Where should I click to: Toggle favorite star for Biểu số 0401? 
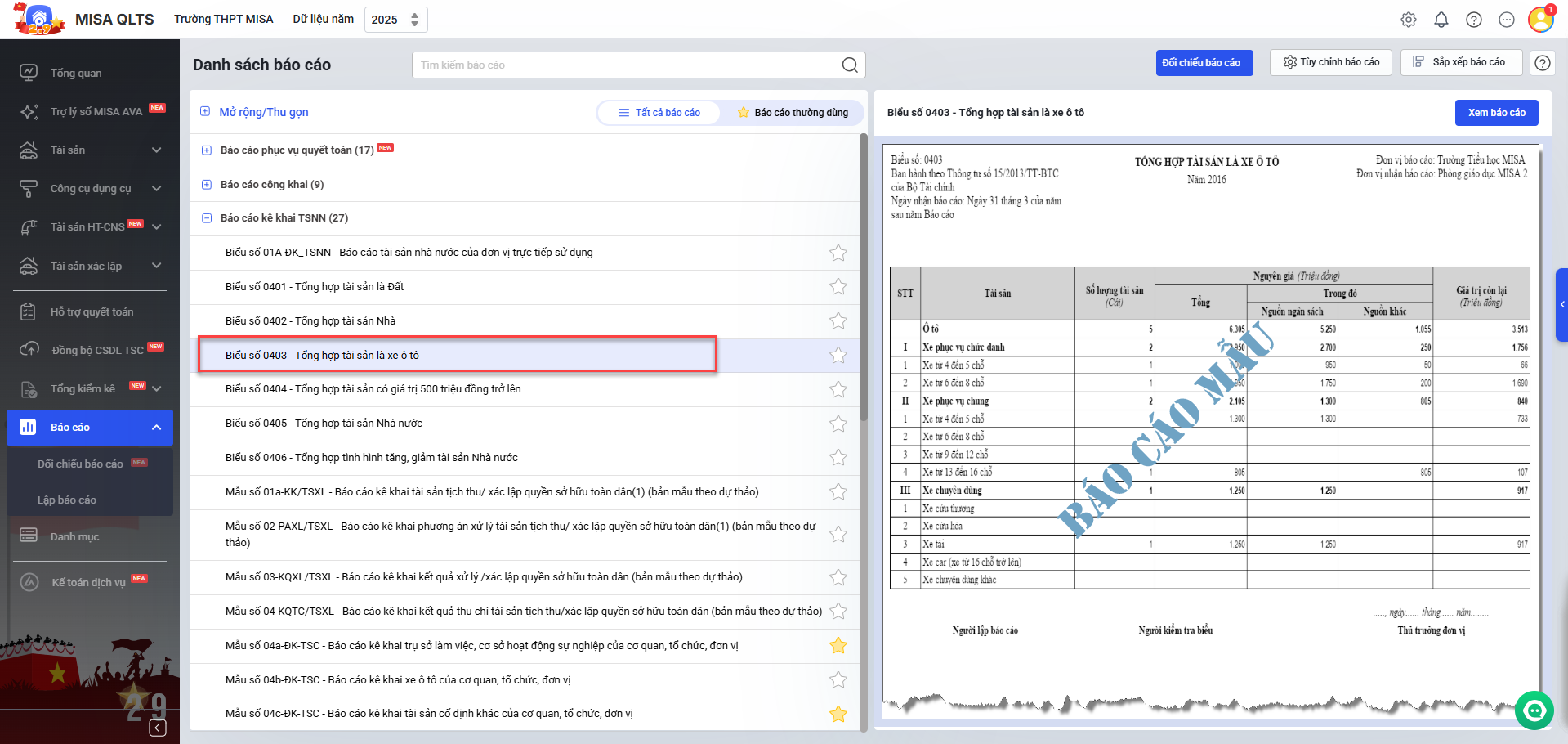coord(838,287)
